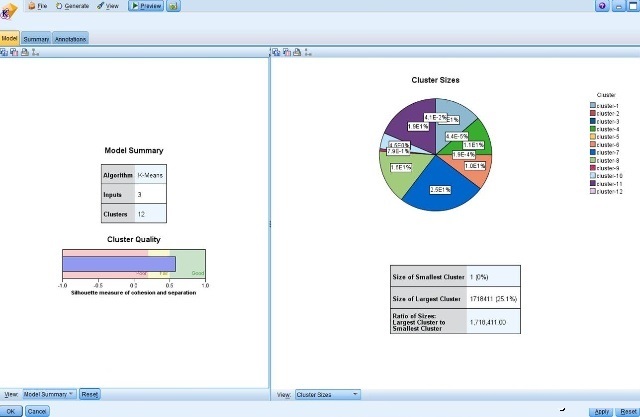Screen dimensions: 640x417
Task: Click second toolbar icon in right pane
Action: (x=286, y=52)
